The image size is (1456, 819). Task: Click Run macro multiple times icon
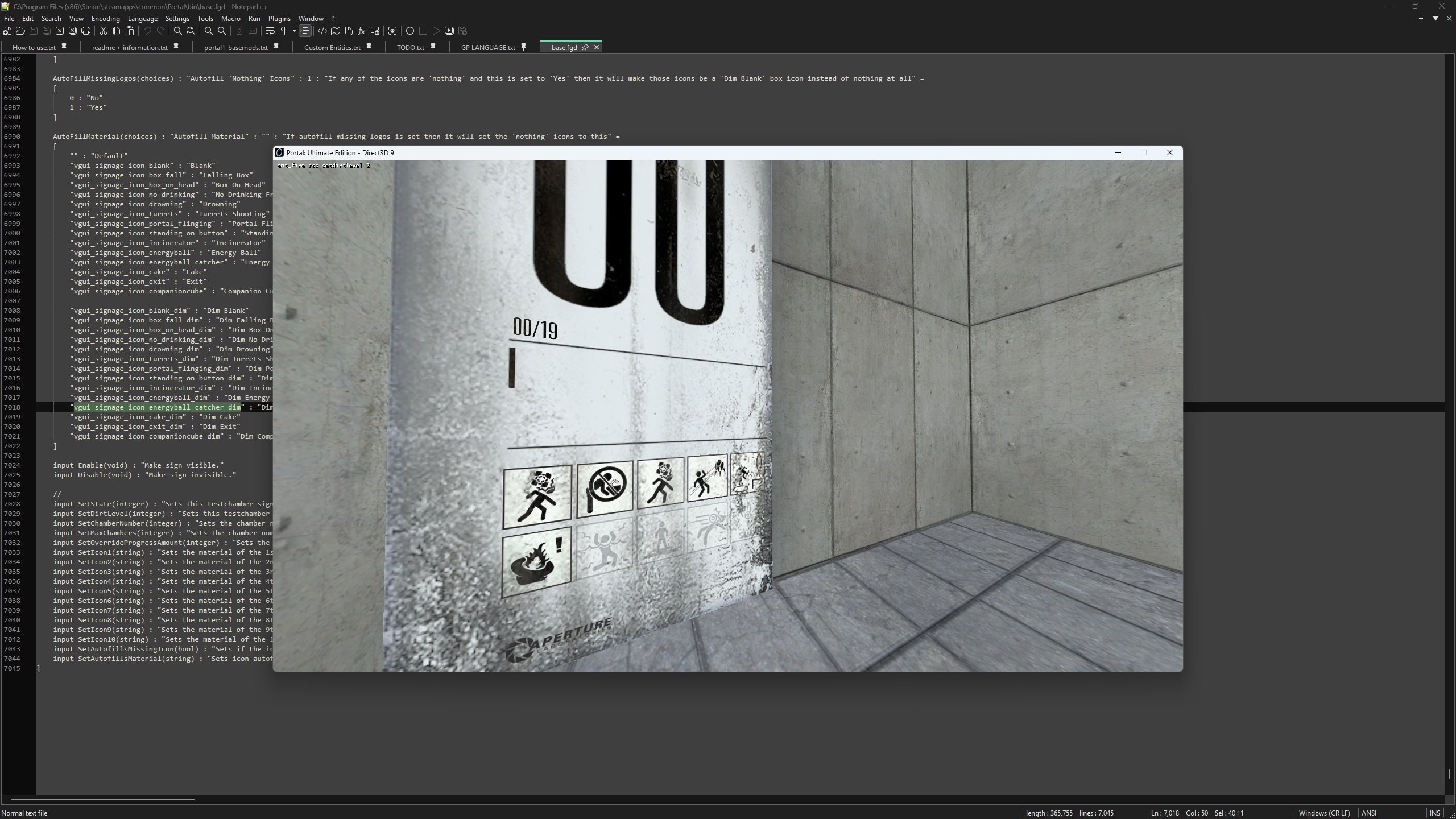click(449, 31)
